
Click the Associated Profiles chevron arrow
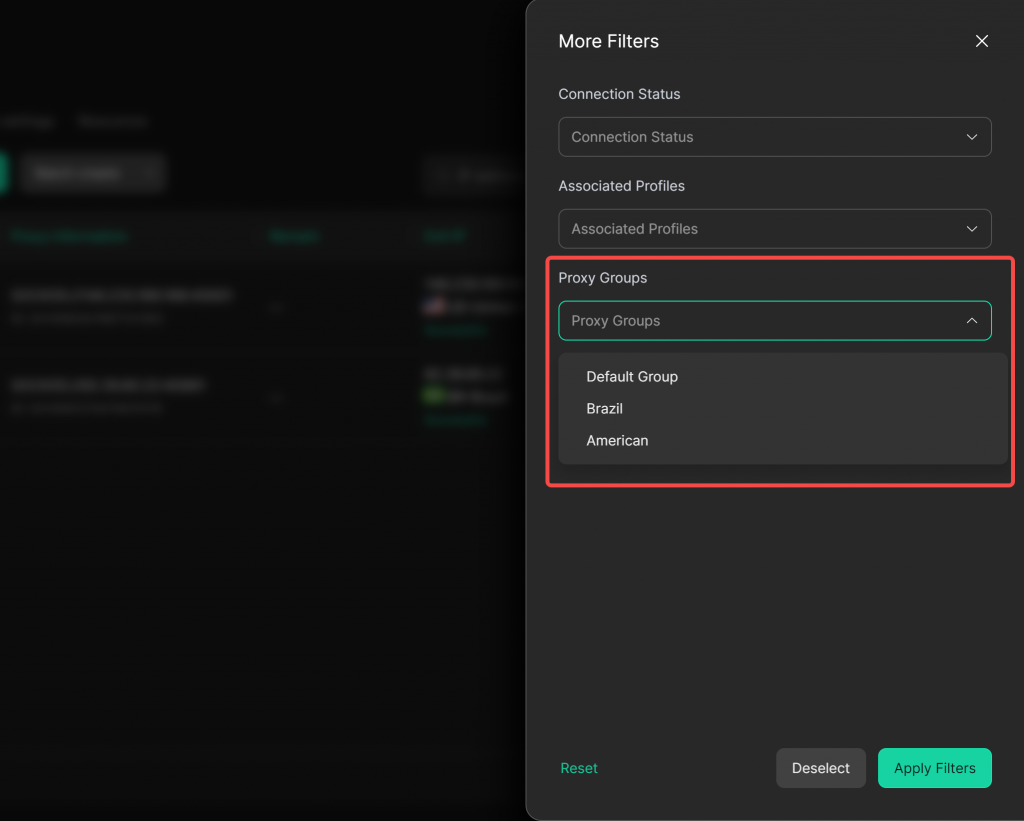pyautogui.click(x=971, y=229)
